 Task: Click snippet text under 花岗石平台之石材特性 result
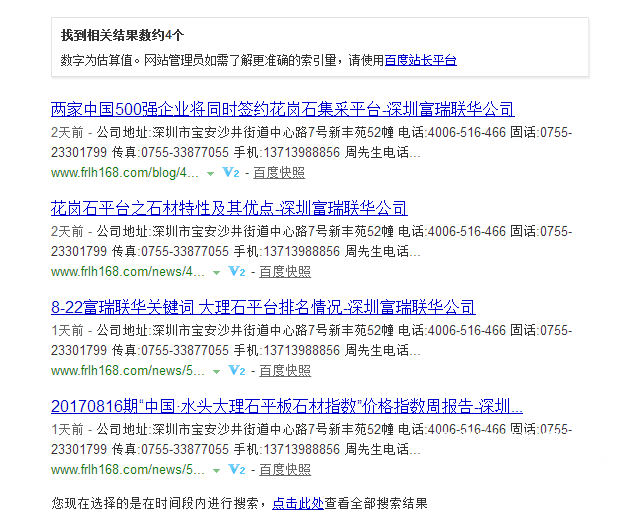[312, 241]
